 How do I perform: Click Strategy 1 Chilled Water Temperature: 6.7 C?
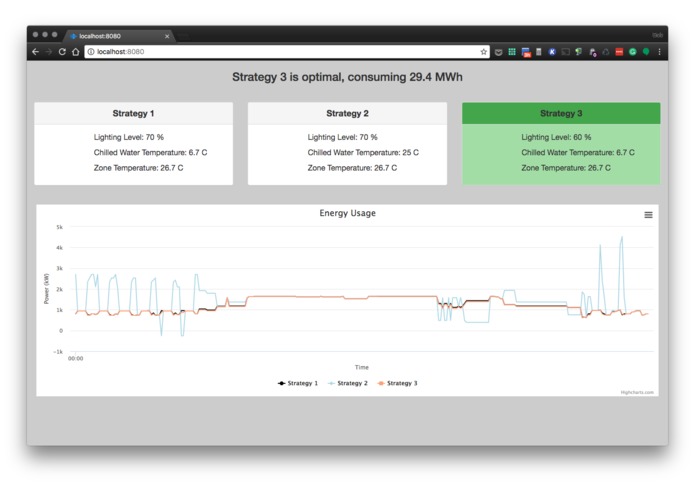tap(150, 152)
